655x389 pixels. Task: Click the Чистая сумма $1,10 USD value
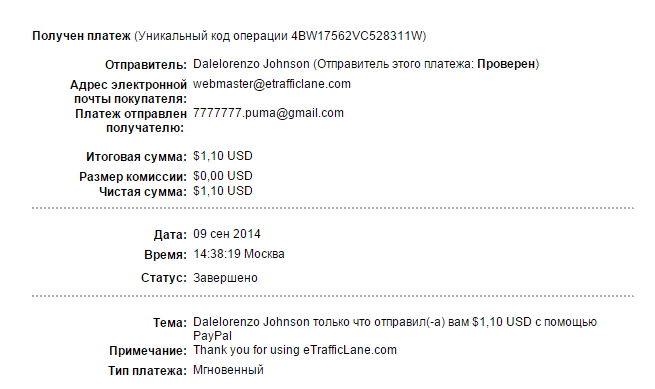click(223, 191)
